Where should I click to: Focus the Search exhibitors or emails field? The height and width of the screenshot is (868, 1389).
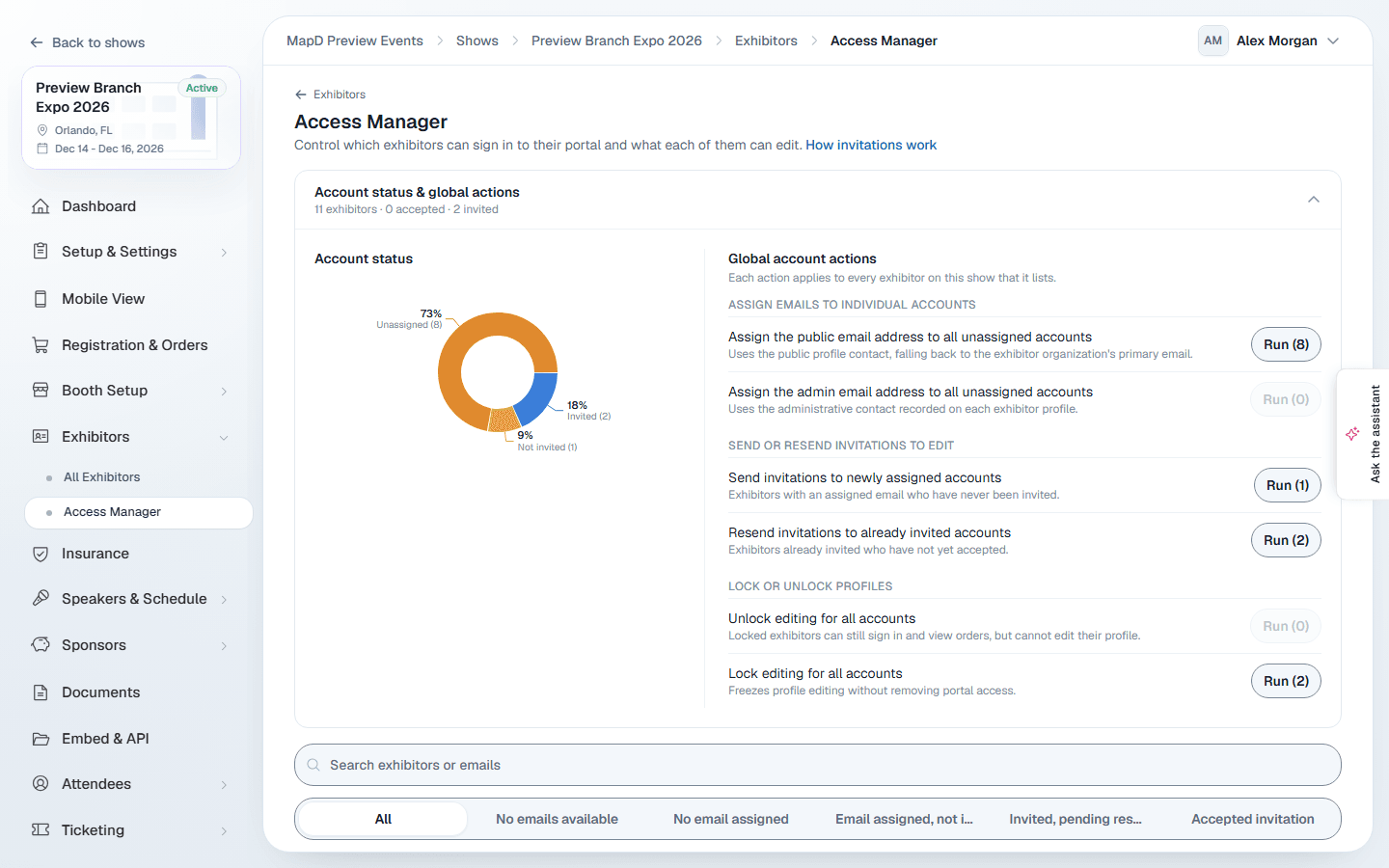(x=817, y=765)
